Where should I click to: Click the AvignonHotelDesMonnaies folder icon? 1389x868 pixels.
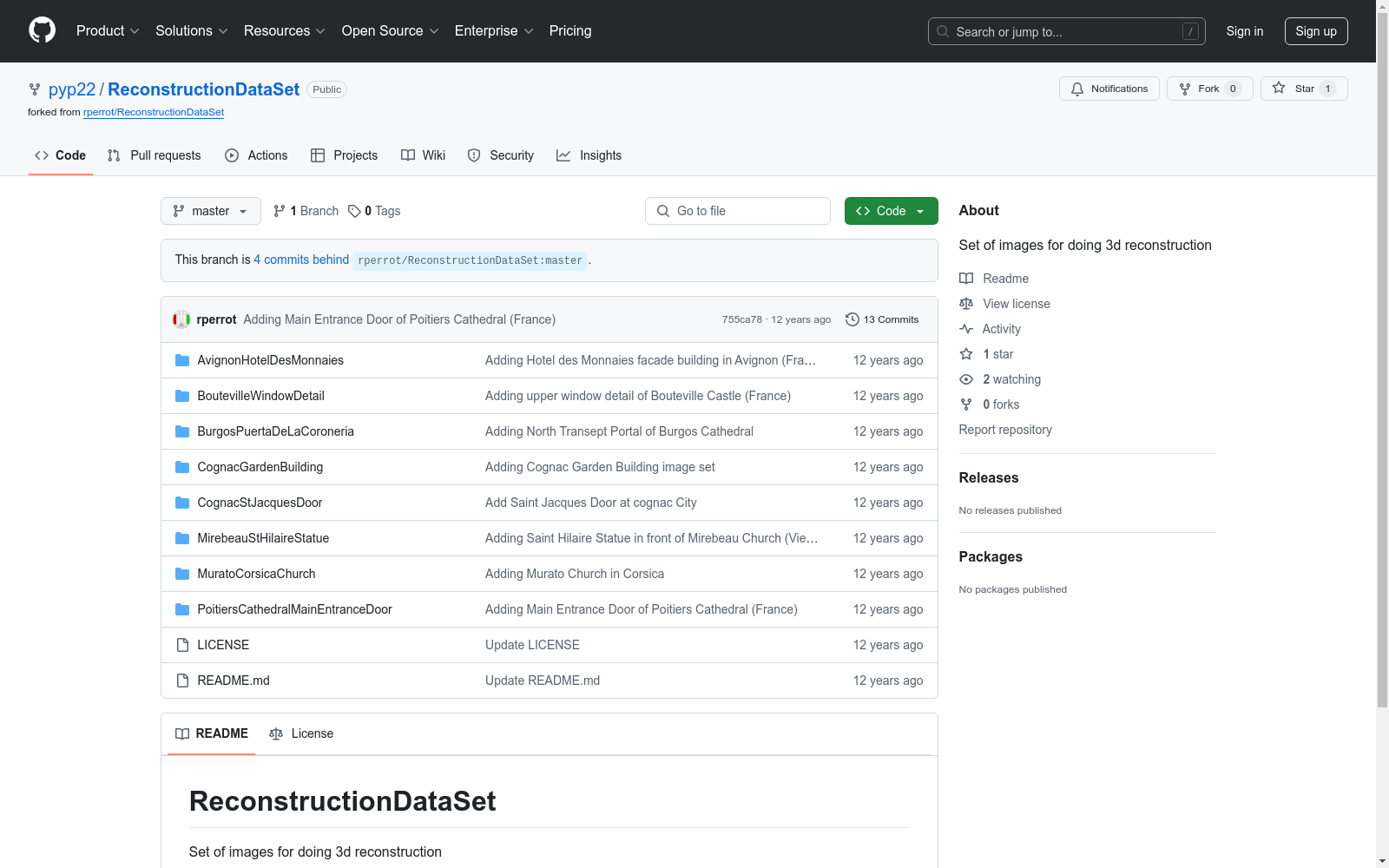pos(182,360)
